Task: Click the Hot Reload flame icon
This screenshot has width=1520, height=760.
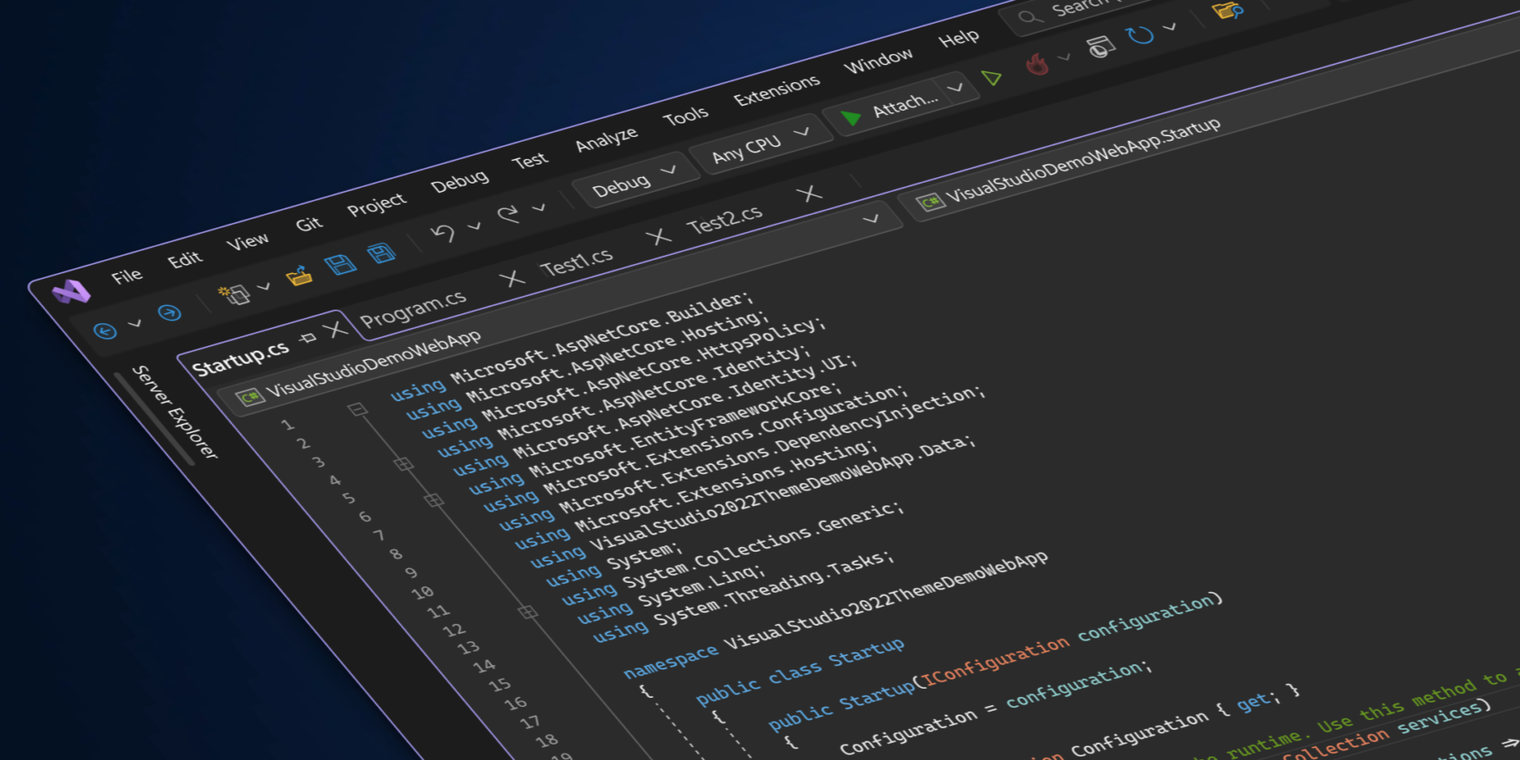Action: coord(1037,64)
